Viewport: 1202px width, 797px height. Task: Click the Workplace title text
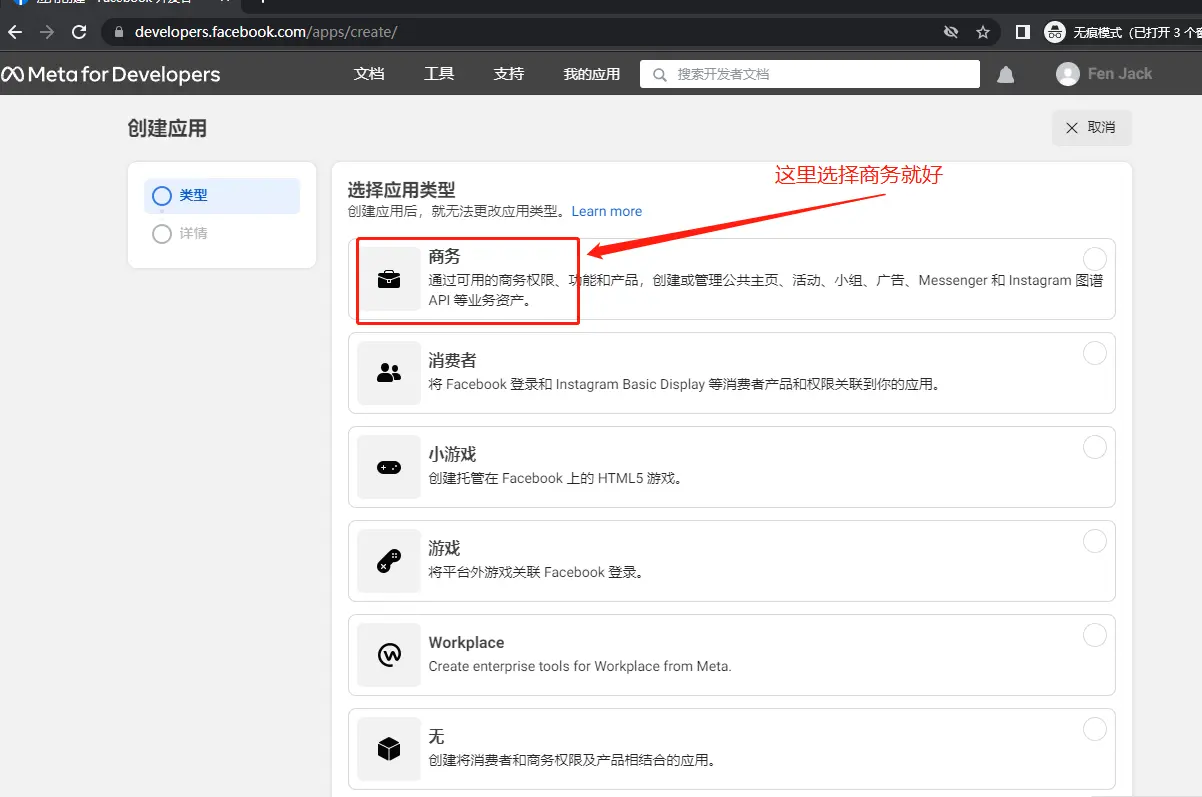466,642
